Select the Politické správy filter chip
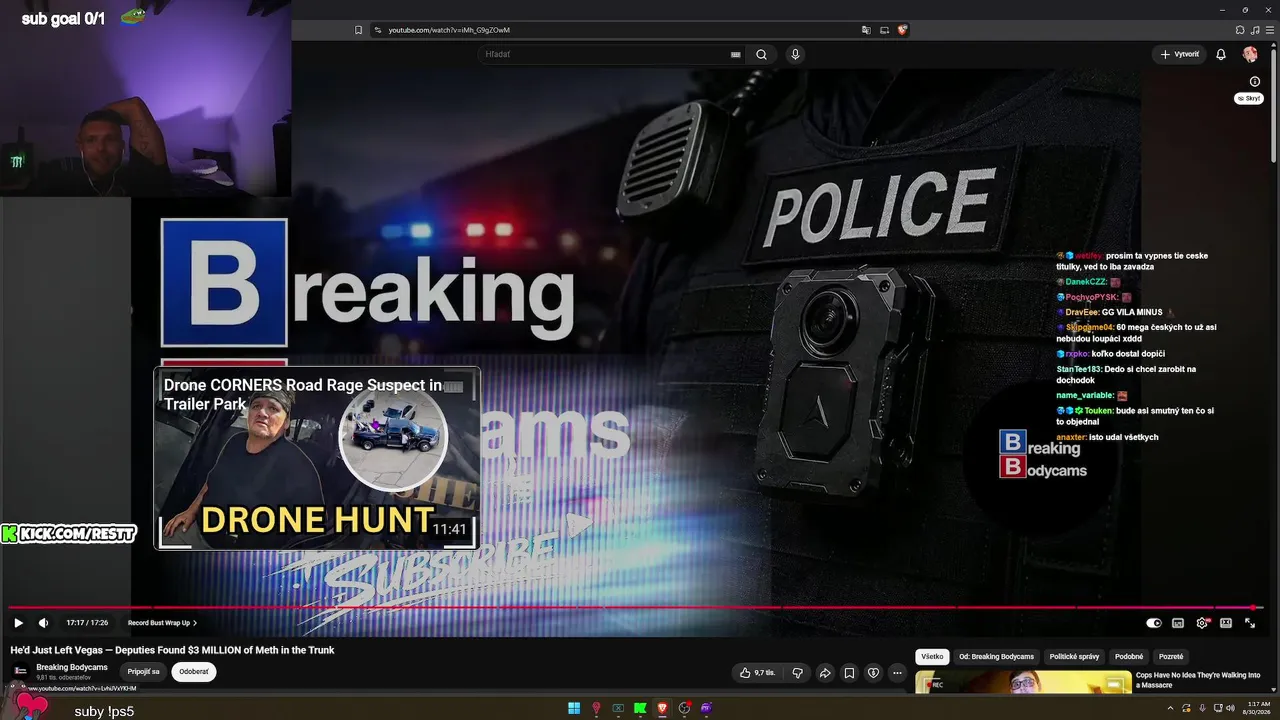This screenshot has height=720, width=1280. pos(1074,657)
